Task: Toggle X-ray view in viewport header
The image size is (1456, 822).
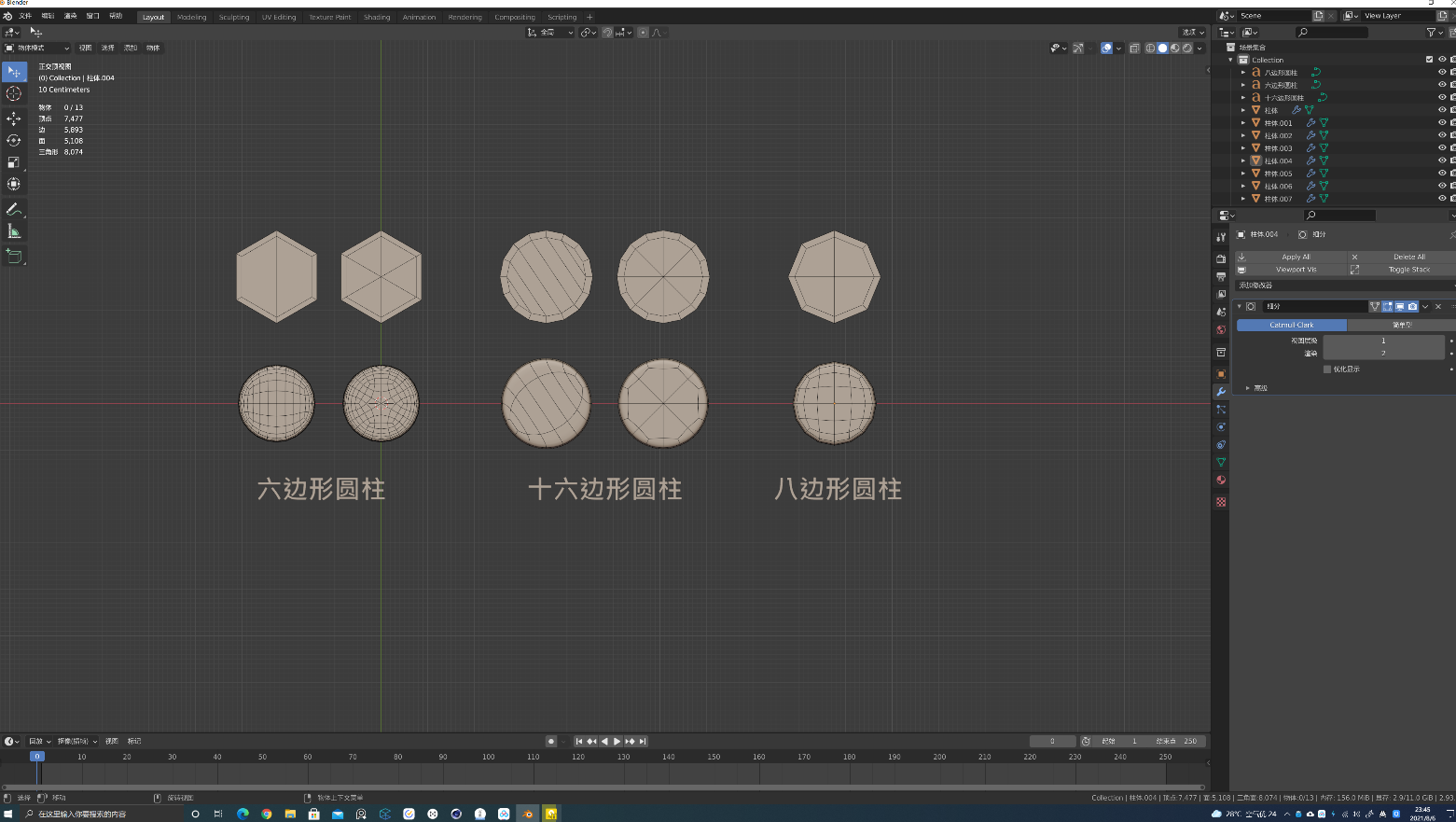Action: (x=1134, y=49)
